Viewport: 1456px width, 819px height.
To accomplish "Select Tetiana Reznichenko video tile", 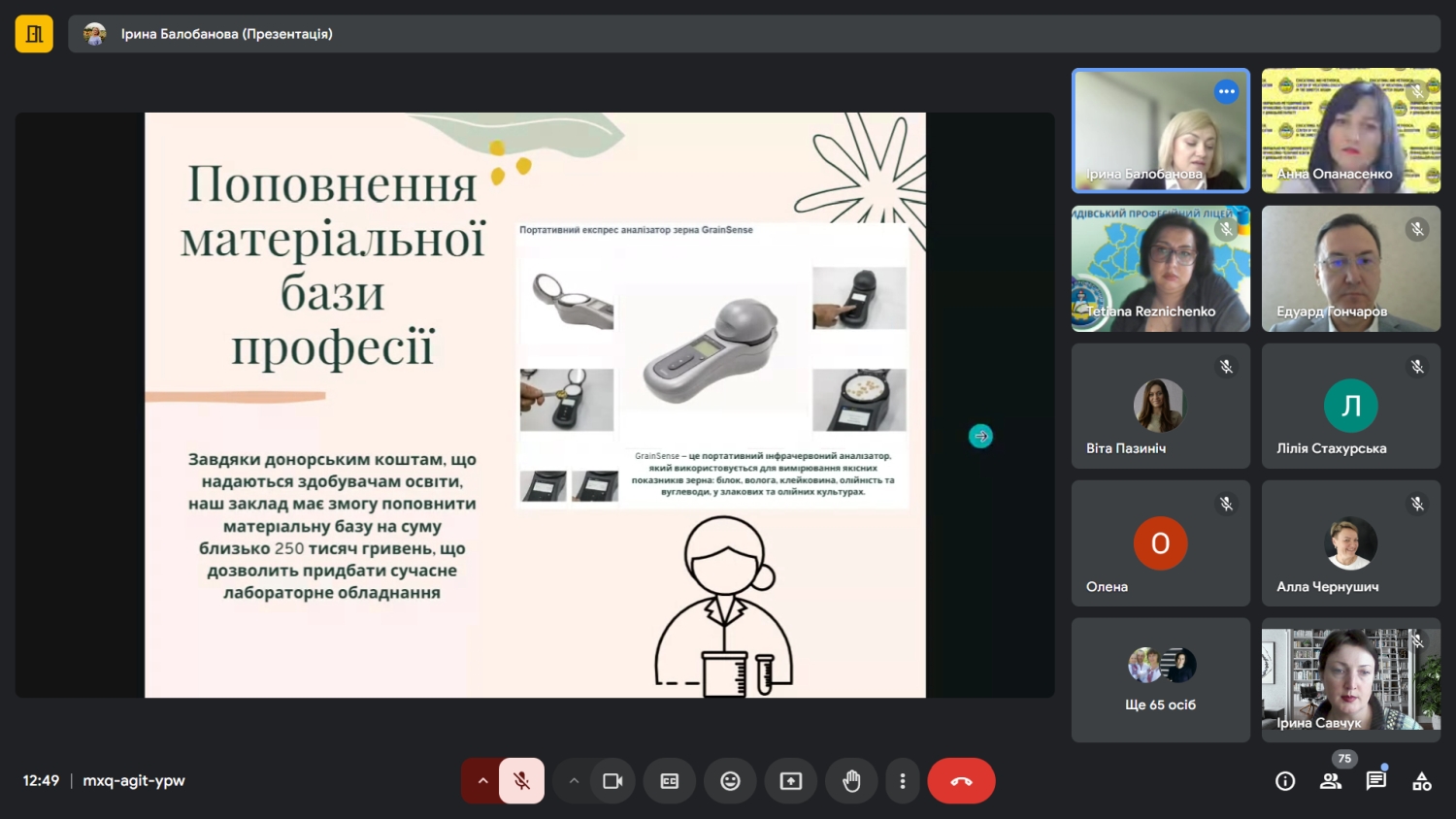I will click(x=1160, y=268).
